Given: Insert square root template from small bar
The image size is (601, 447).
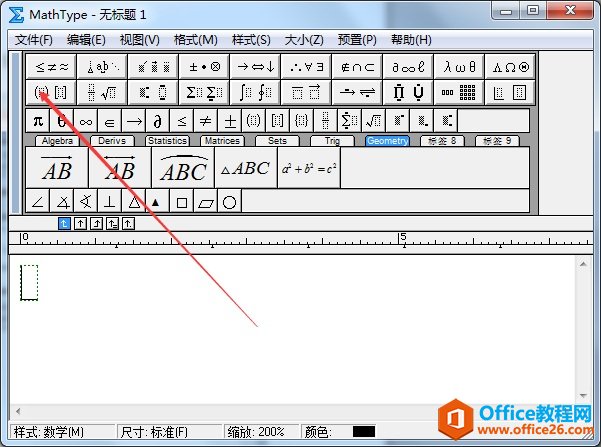Looking at the screenshot, I should (x=373, y=121).
